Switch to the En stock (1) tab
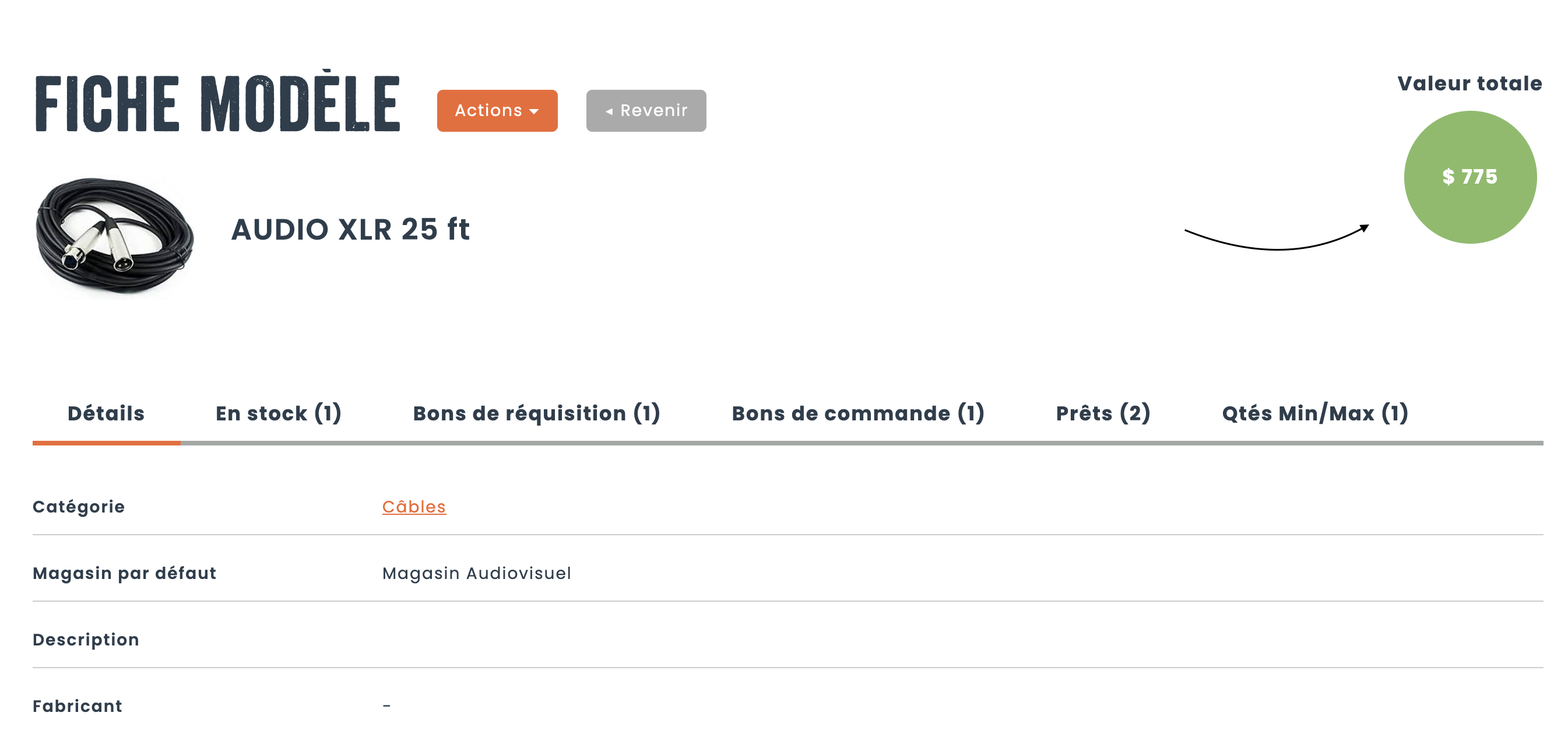 tap(278, 413)
